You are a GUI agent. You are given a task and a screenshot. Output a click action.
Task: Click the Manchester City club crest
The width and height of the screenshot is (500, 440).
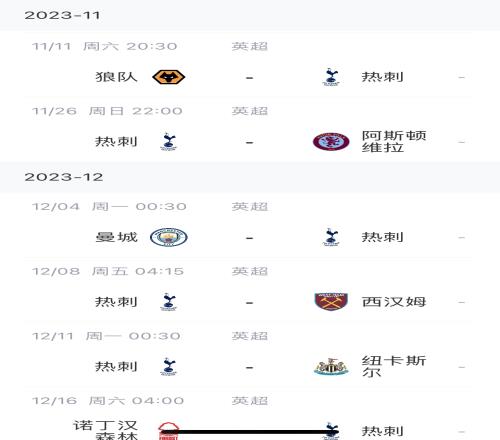click(x=169, y=237)
